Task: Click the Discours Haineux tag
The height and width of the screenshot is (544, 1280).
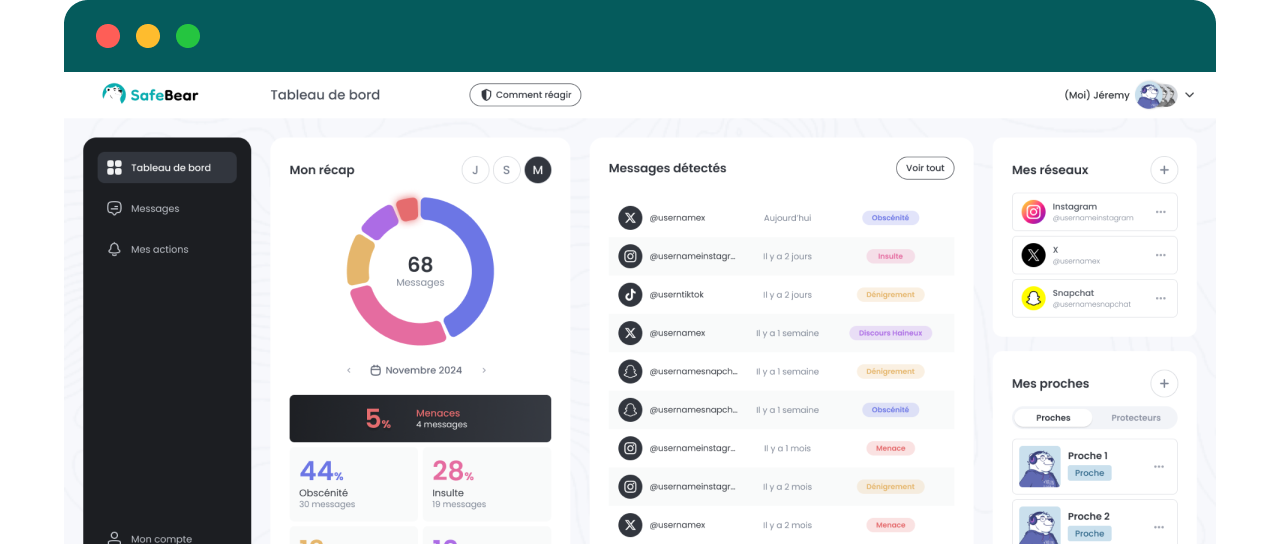Action: 890,333
